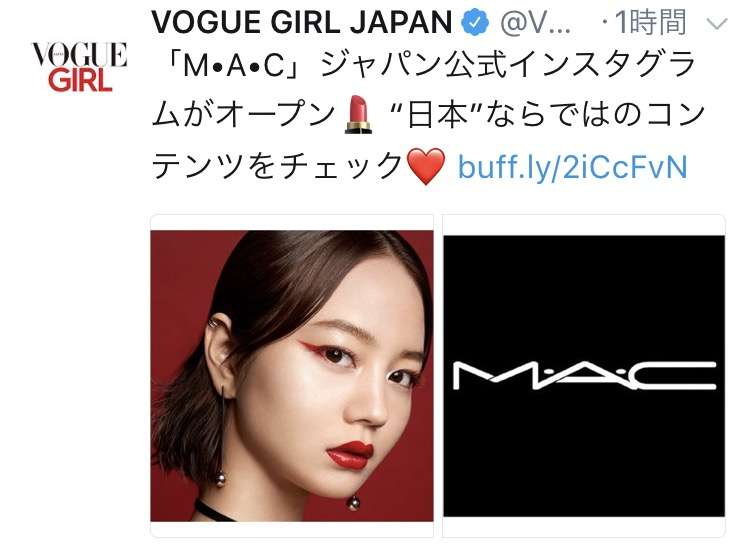This screenshot has height=557, width=750.
Task: Open VOGUE GIRL JAPAN account name
Action: (301, 22)
